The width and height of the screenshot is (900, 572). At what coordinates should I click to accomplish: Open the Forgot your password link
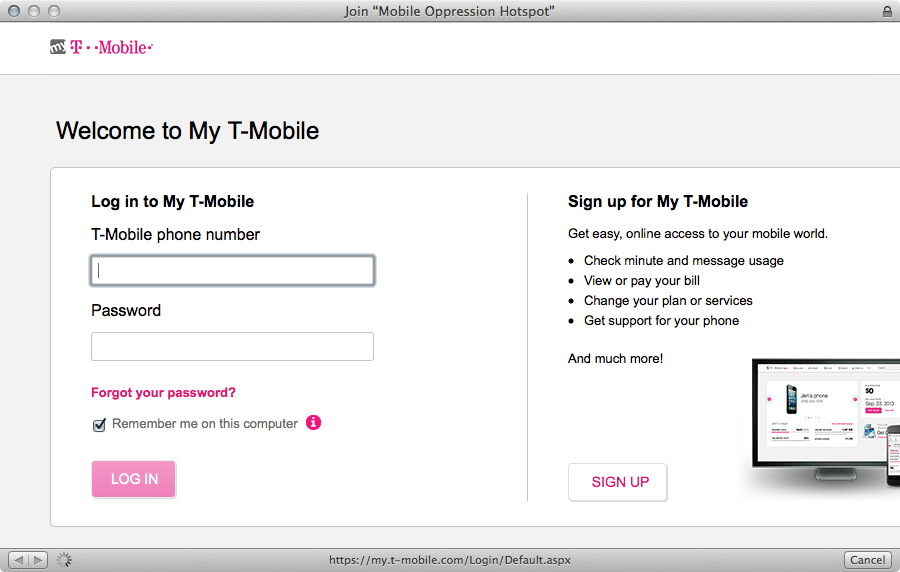(x=164, y=392)
